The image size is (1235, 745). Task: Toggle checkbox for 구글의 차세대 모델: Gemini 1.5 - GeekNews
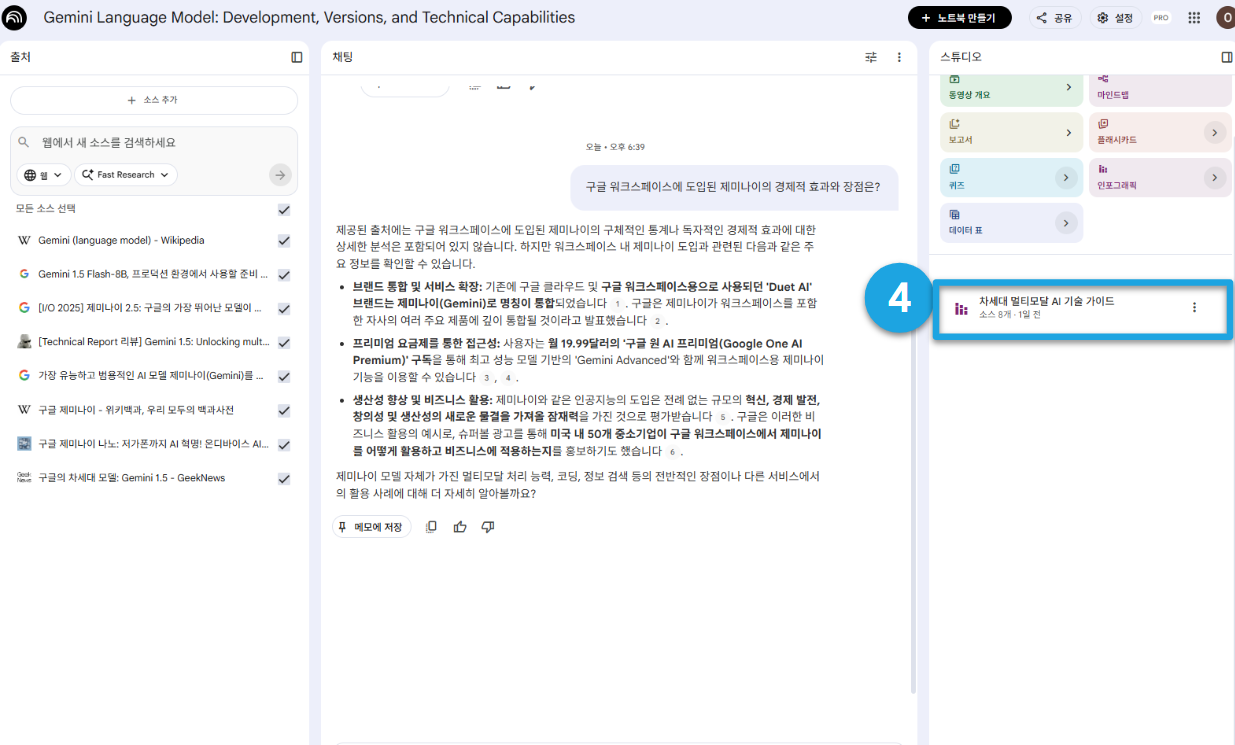pos(284,479)
